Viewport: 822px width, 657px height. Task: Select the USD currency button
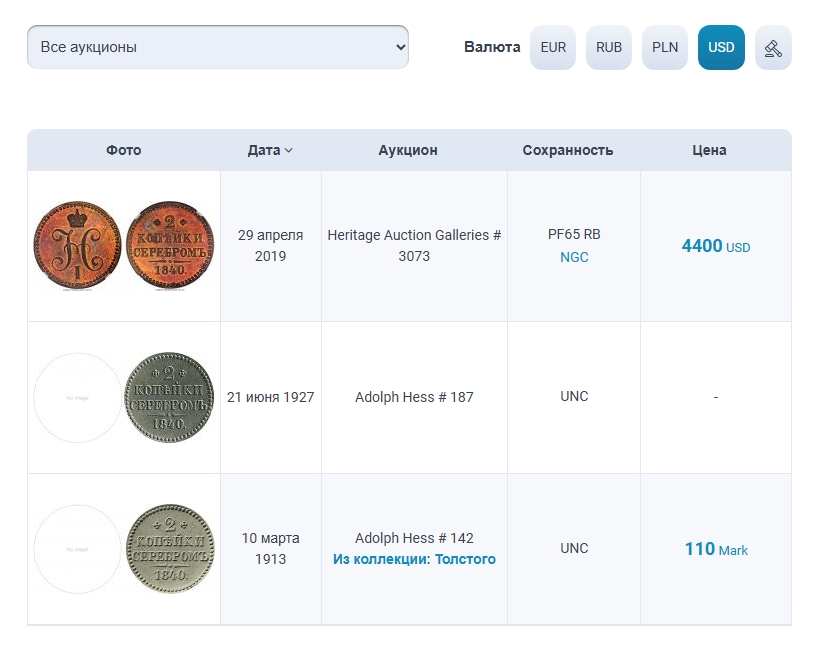pos(721,48)
